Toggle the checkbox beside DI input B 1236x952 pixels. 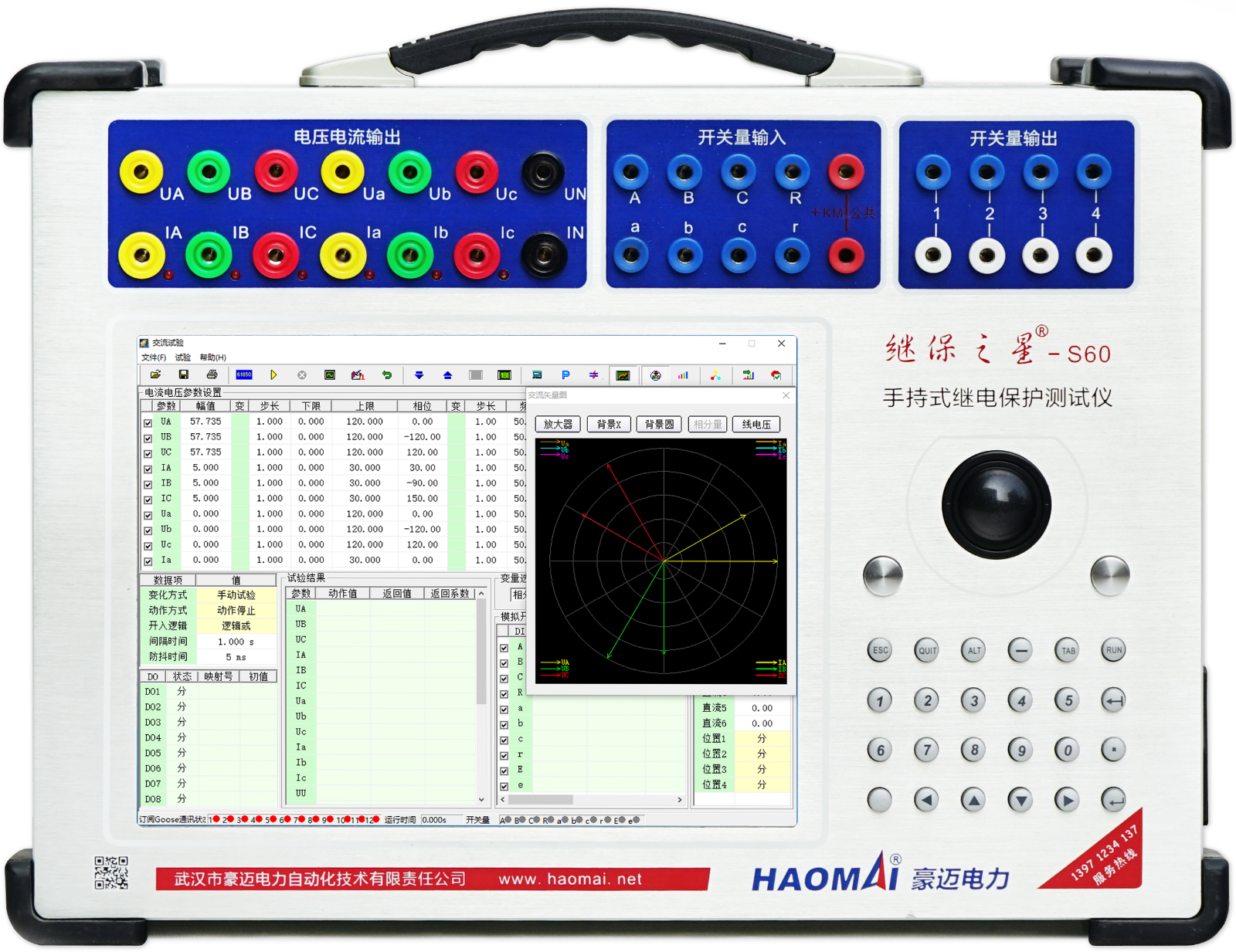504,663
